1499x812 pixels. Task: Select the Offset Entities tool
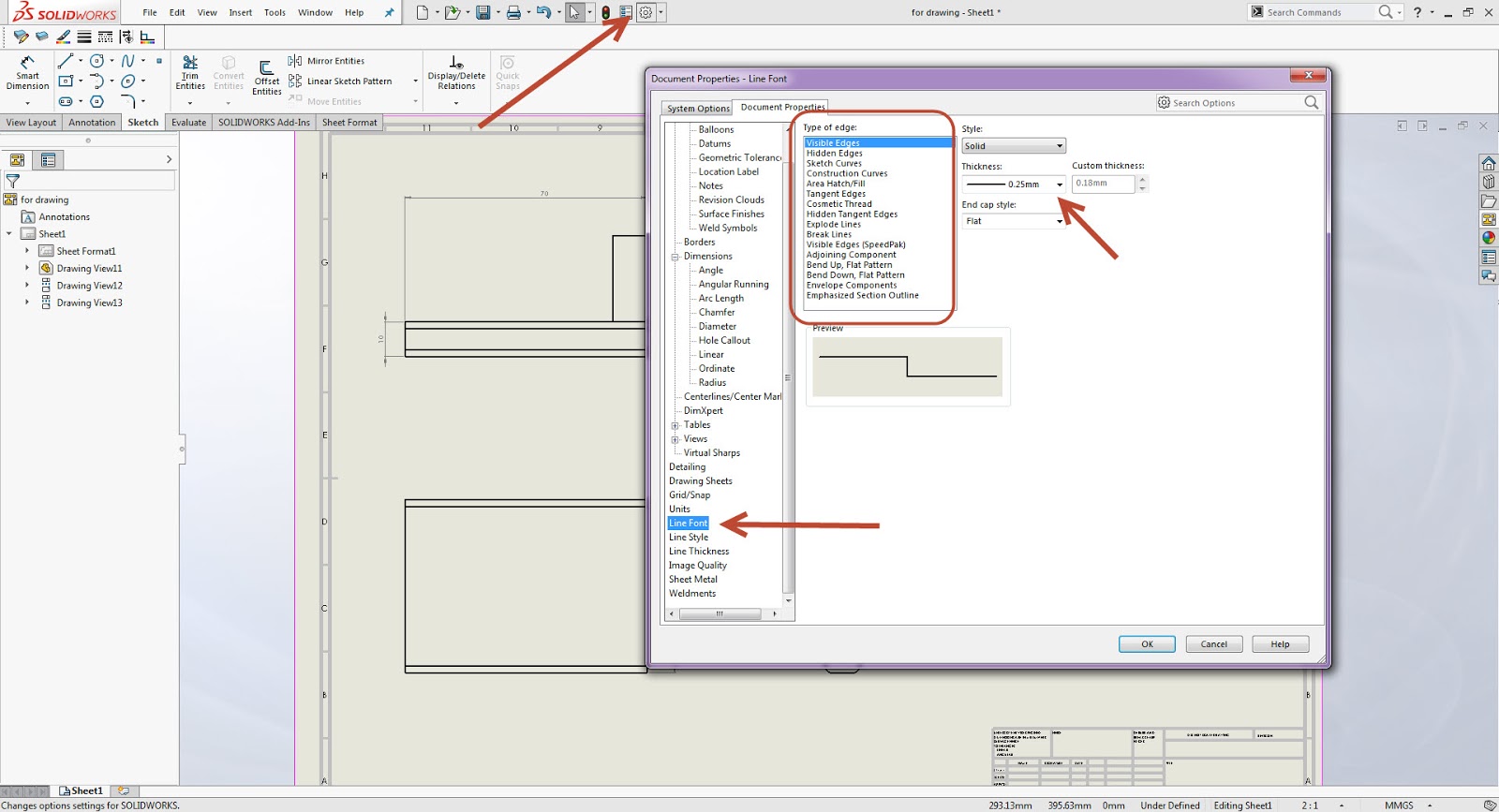[267, 78]
